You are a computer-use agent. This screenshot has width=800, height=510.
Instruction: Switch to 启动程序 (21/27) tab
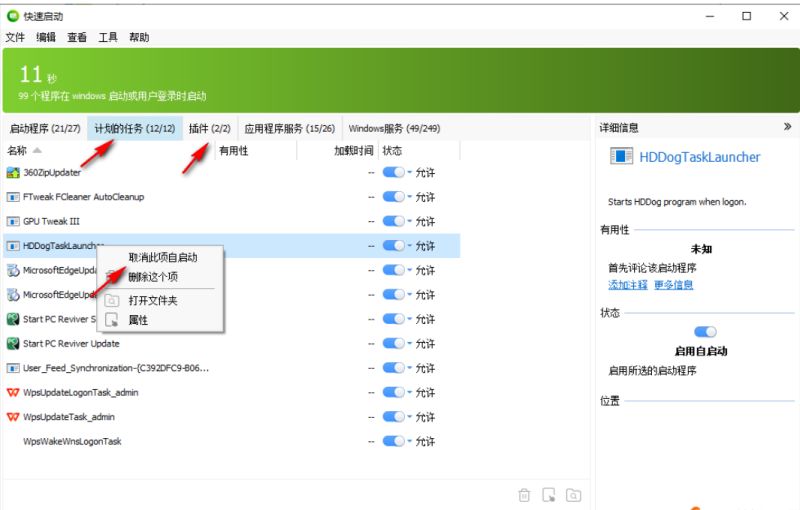pyautogui.click(x=45, y=129)
